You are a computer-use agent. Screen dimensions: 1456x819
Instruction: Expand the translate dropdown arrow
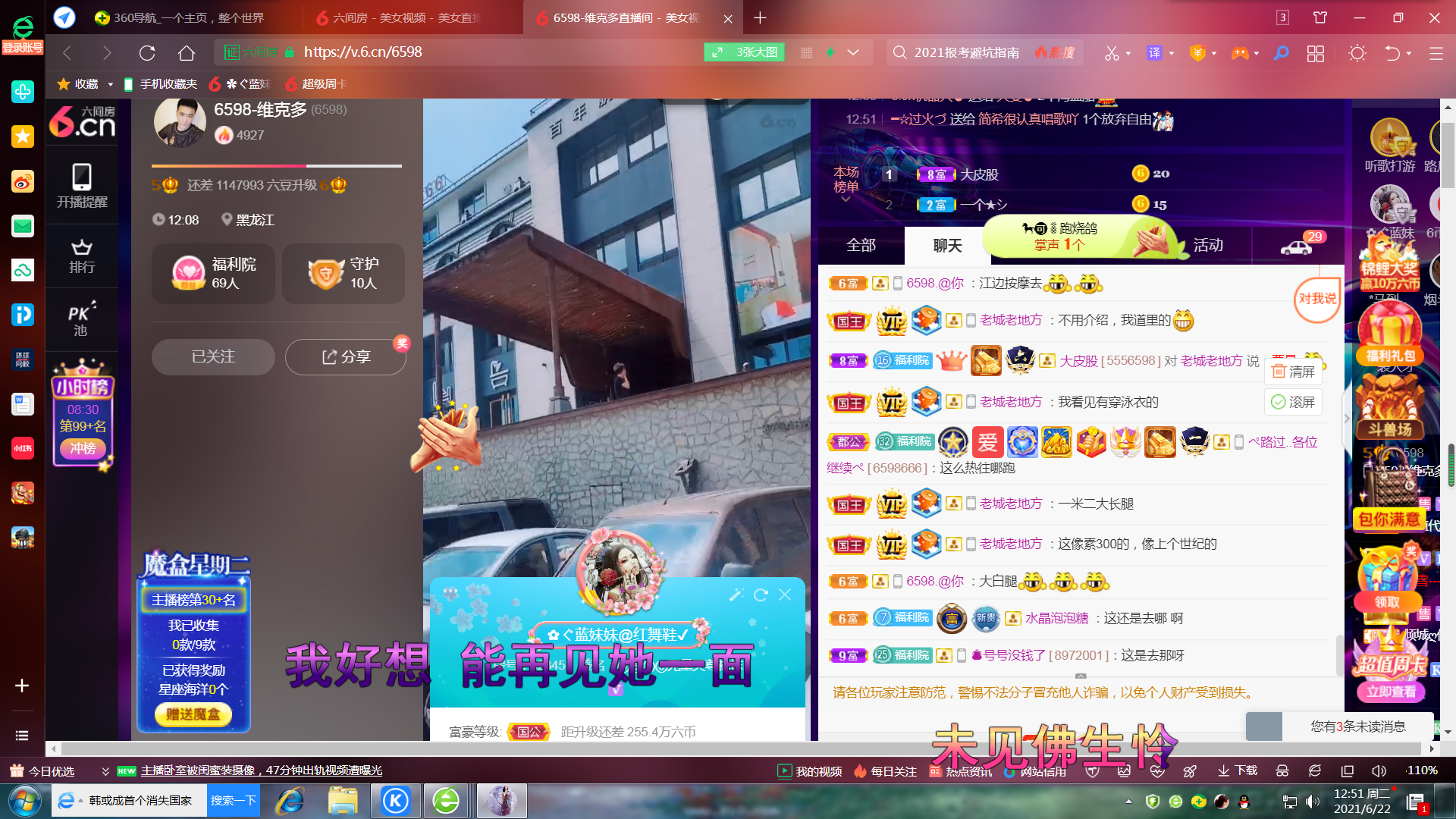1172,53
